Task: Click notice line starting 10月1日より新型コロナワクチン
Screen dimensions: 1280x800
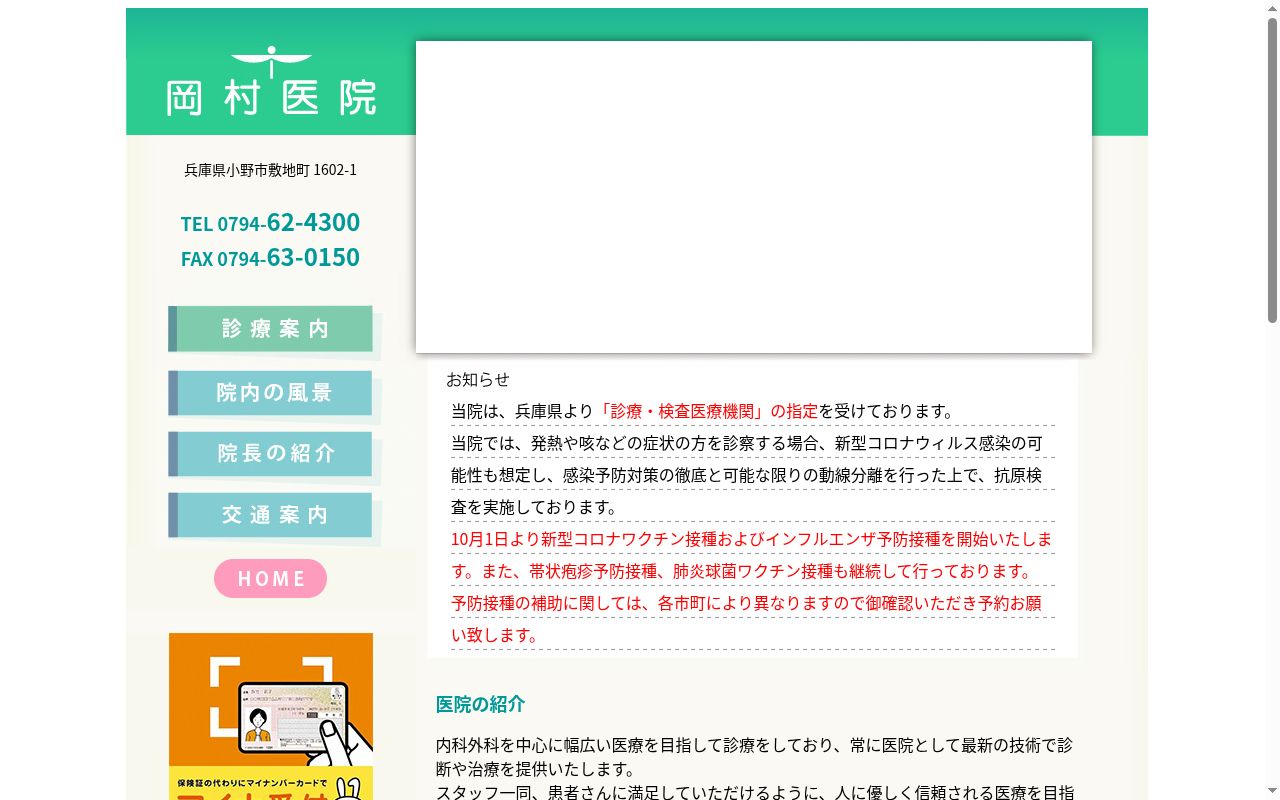Action: [x=752, y=555]
